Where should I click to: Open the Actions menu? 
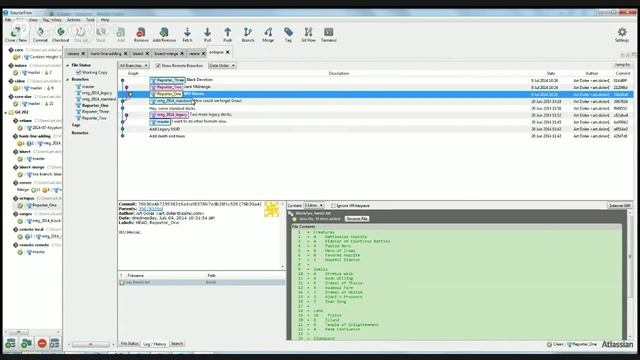(73, 20)
